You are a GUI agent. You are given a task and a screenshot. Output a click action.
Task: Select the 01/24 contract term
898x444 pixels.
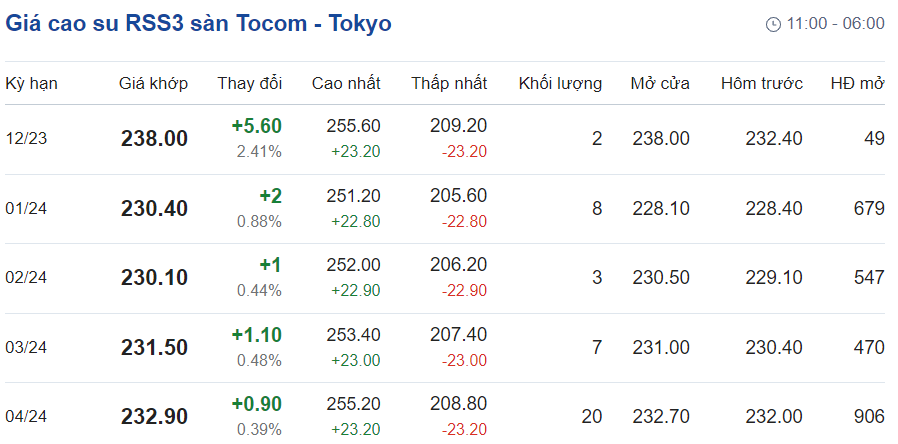click(x=27, y=208)
